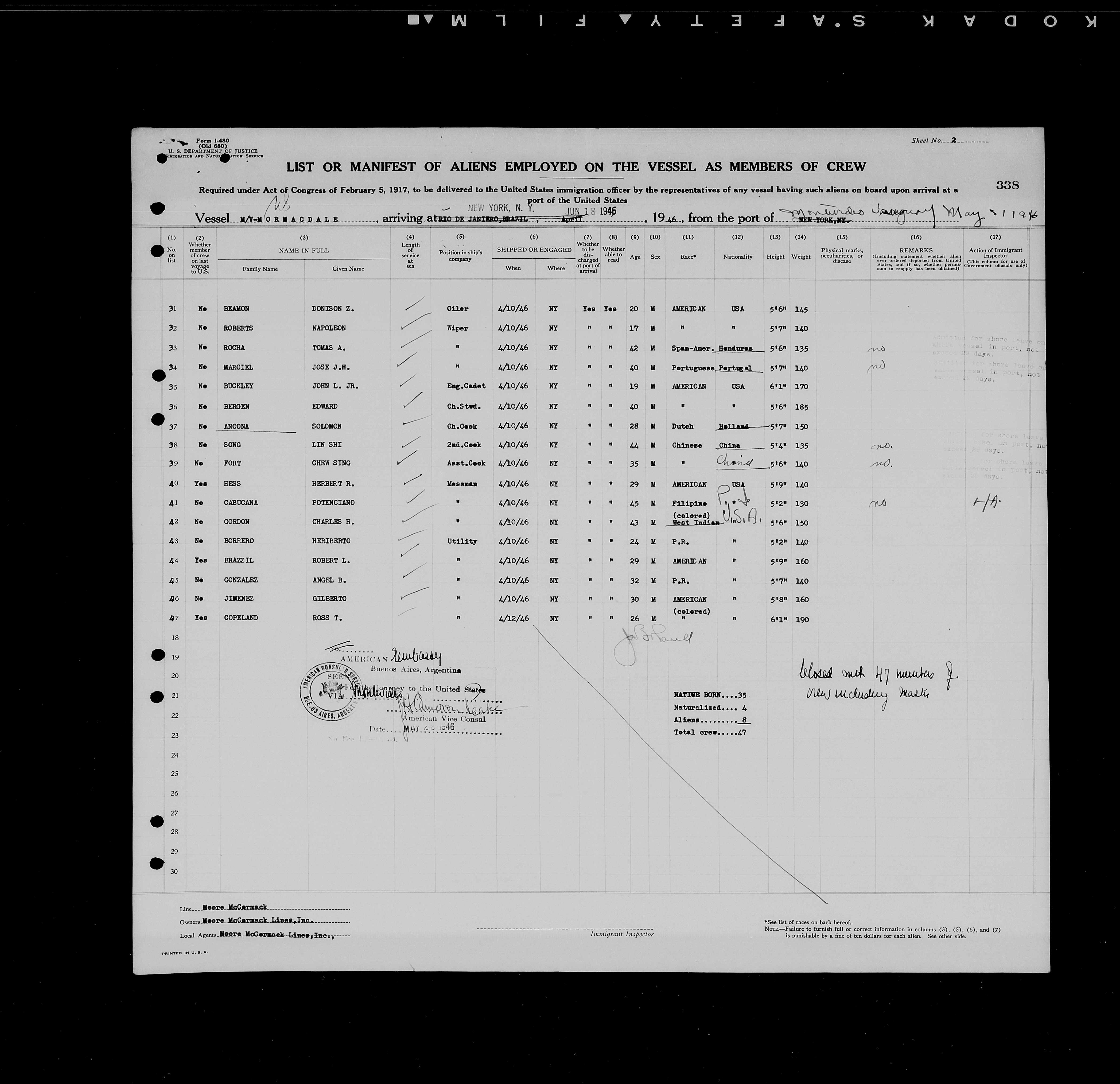Click family name ROBERTS
This screenshot has height=1084, width=1120.
(238, 328)
